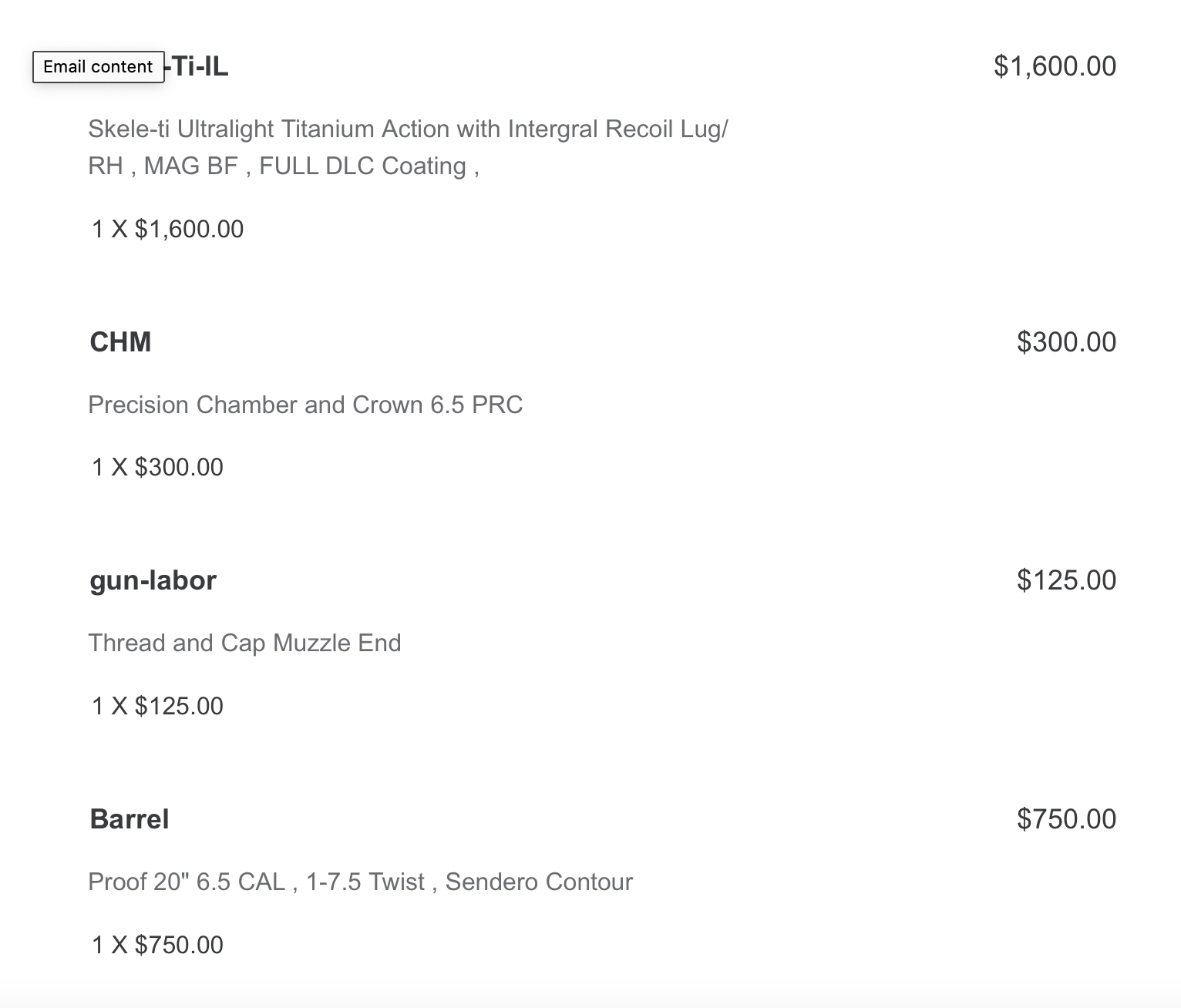Click the 1 X $750.00 quantity line
Image resolution: width=1181 pixels, height=1008 pixels.
click(x=157, y=945)
